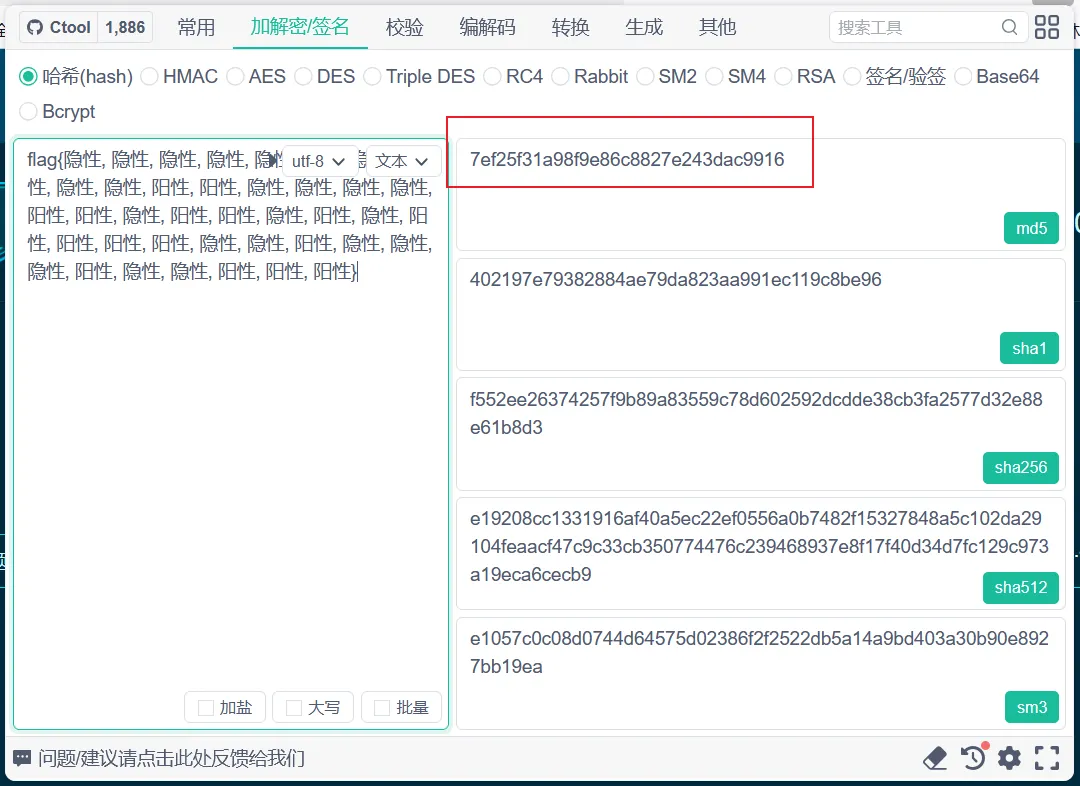
Task: Open the history clock icon
Action: click(973, 758)
